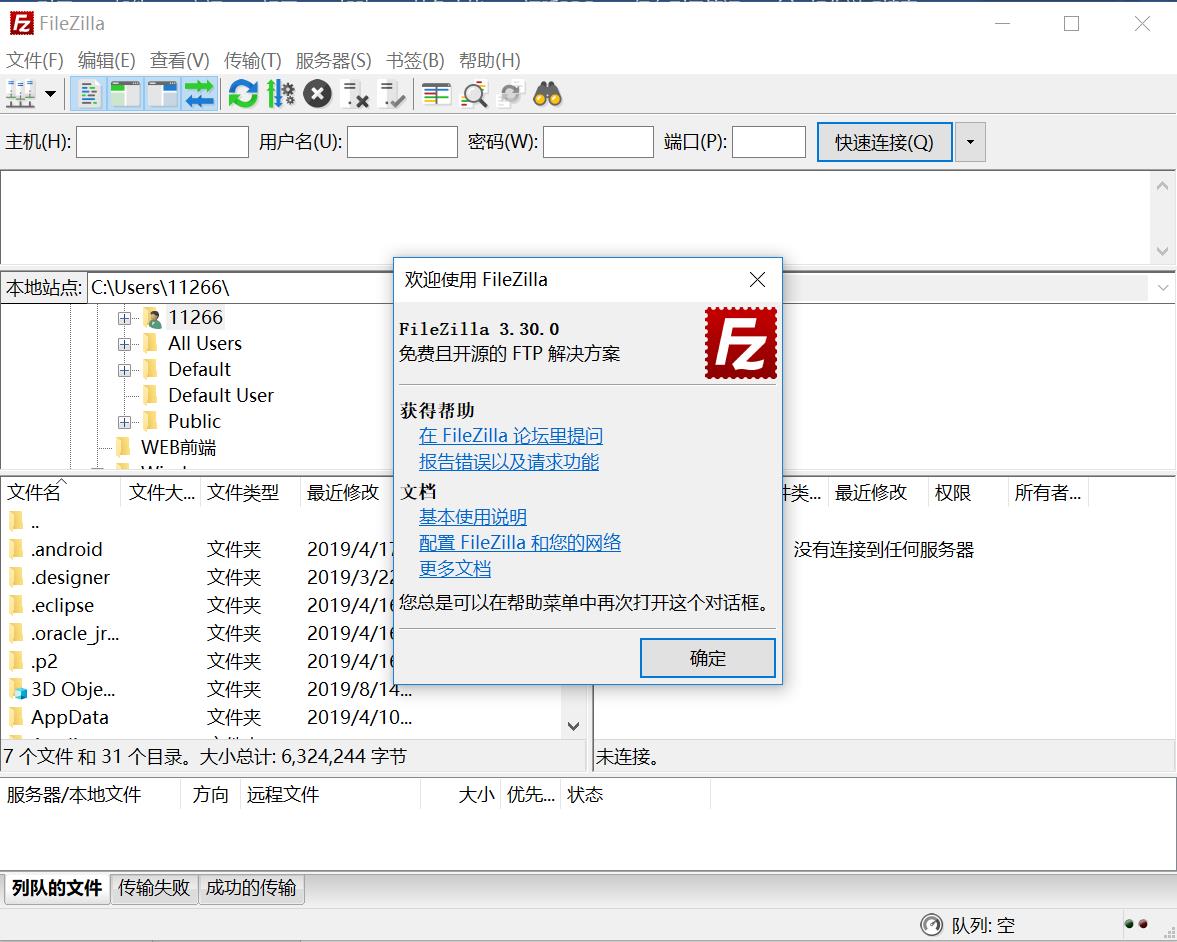Toggle local directory tree display icon

tap(125, 95)
